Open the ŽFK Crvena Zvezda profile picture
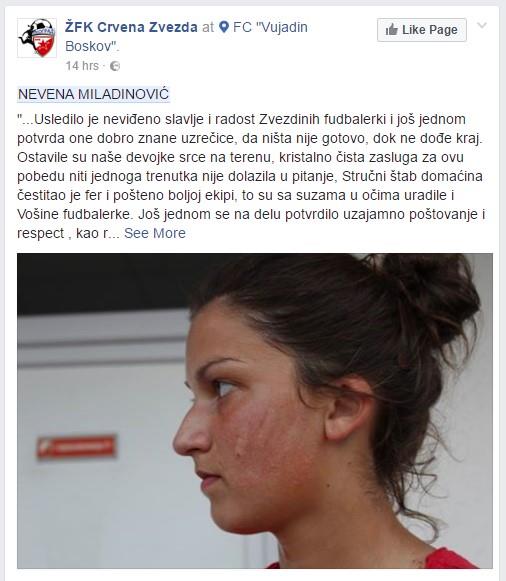This screenshot has height=581, width=506. pos(37,38)
